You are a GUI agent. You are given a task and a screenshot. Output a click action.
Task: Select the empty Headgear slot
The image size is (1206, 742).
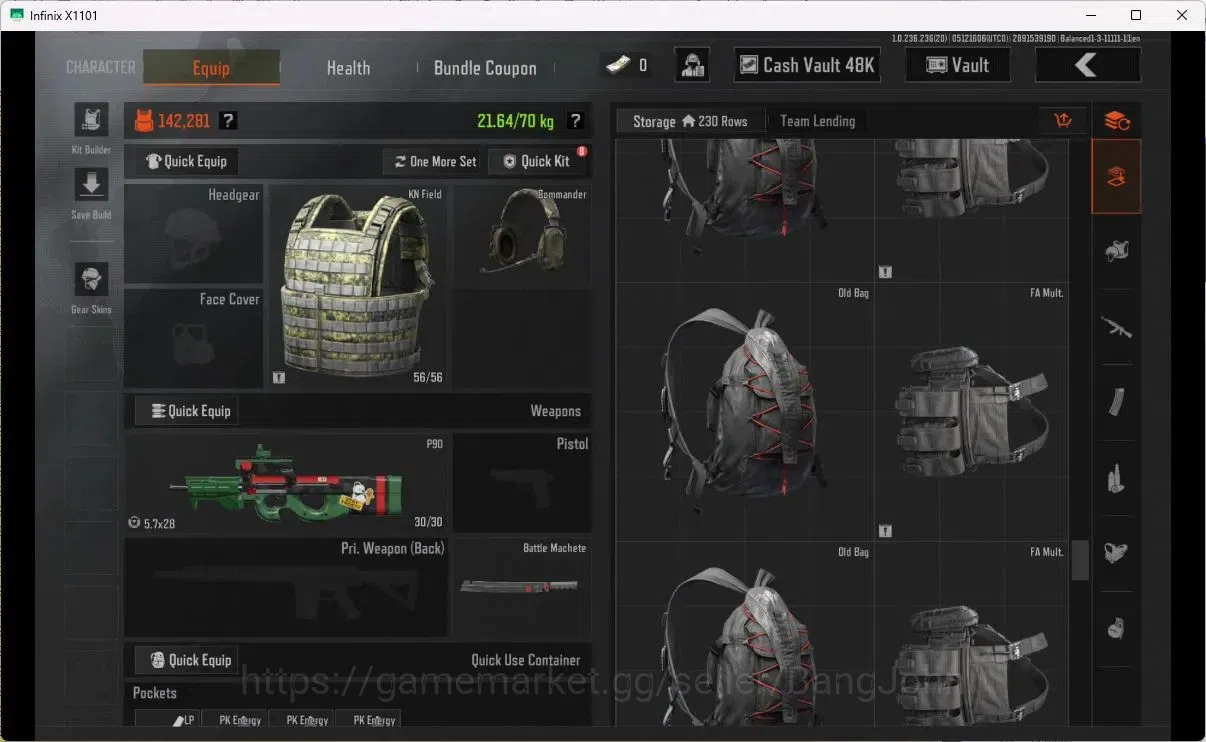(194, 234)
